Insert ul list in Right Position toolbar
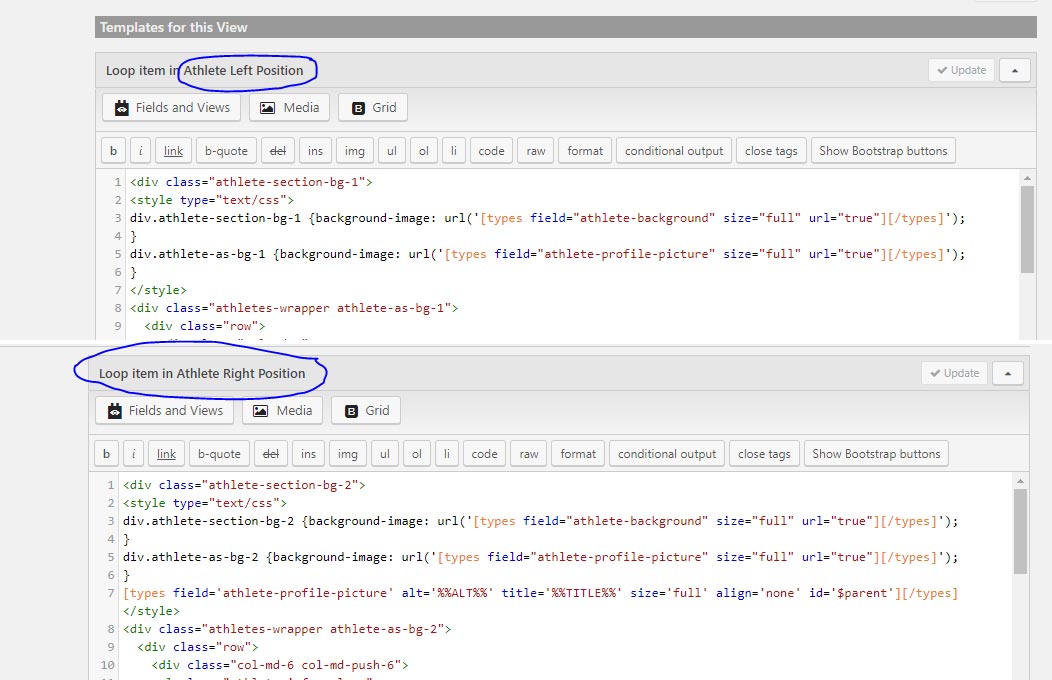Viewport: 1052px width, 680px height. [x=385, y=454]
